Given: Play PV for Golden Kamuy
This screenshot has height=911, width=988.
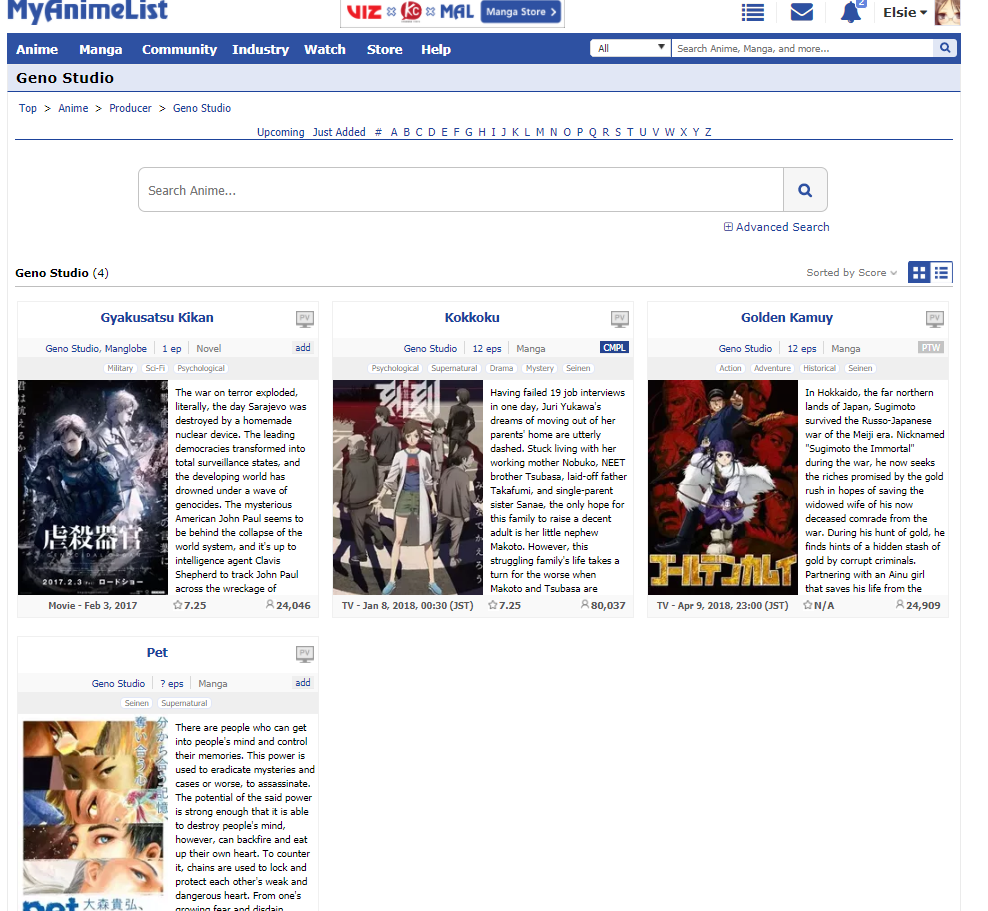Looking at the screenshot, I should click(x=935, y=319).
